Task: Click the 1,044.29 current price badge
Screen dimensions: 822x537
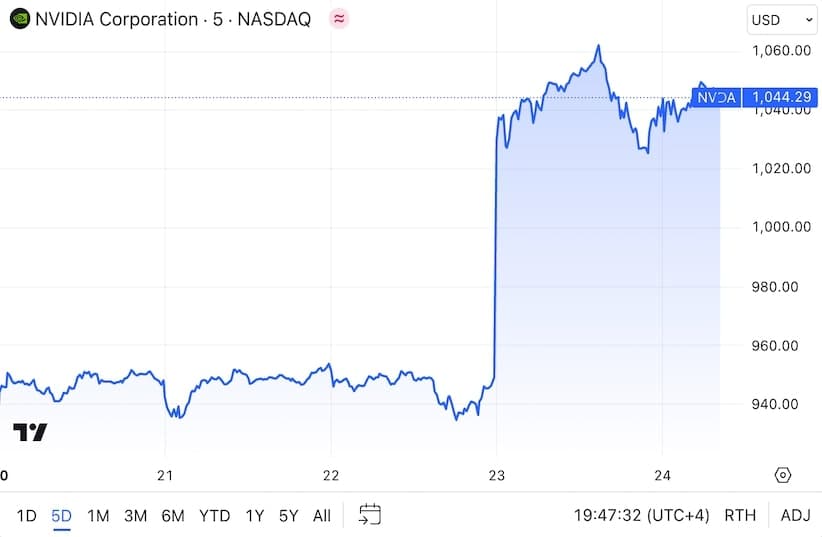Action: pos(781,98)
